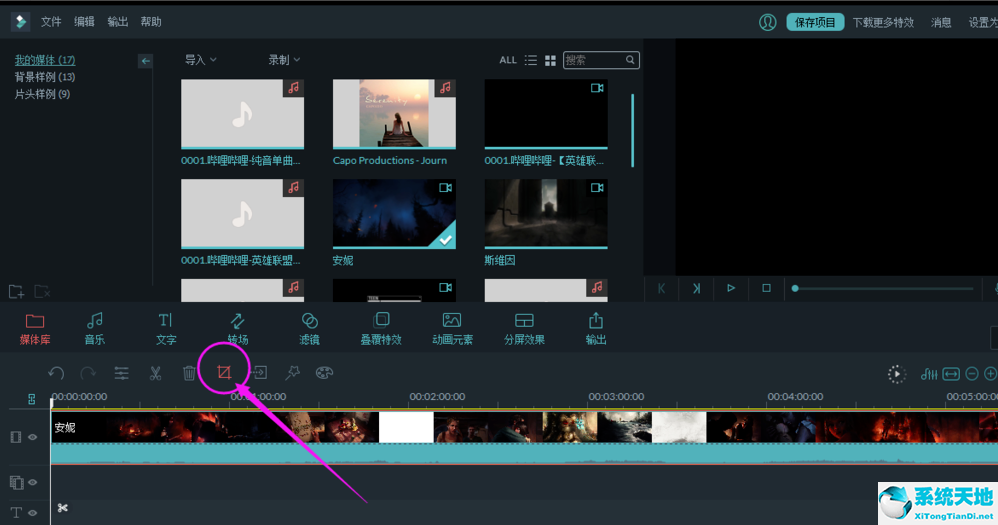Expand the 导入 import dropdown

pos(200,60)
